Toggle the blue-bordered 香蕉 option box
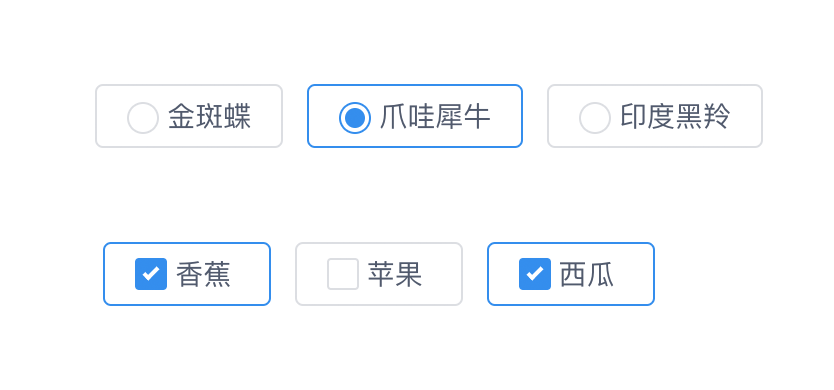Image resolution: width=834 pixels, height=390 pixels. click(187, 274)
